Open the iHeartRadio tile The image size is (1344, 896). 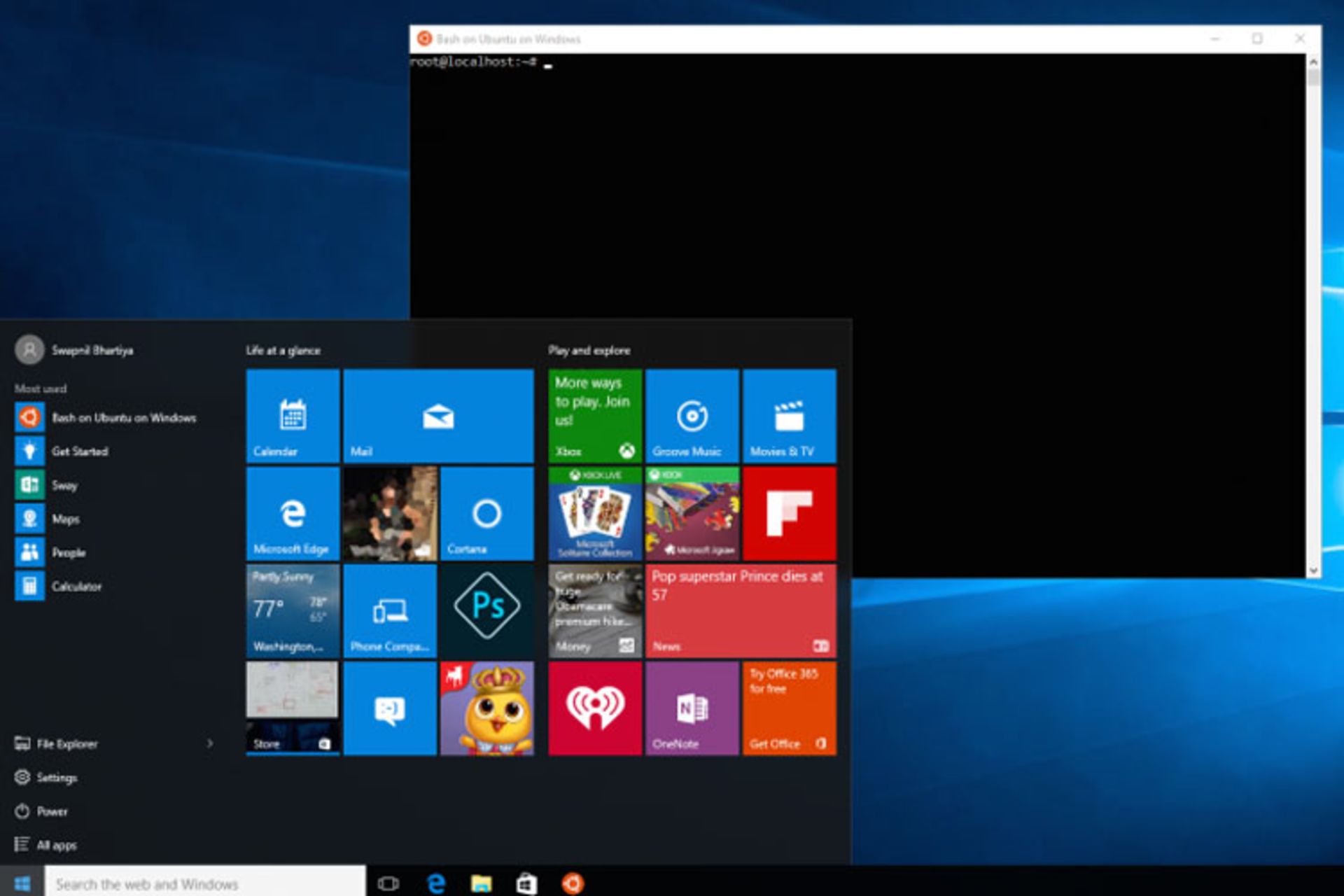pos(595,708)
